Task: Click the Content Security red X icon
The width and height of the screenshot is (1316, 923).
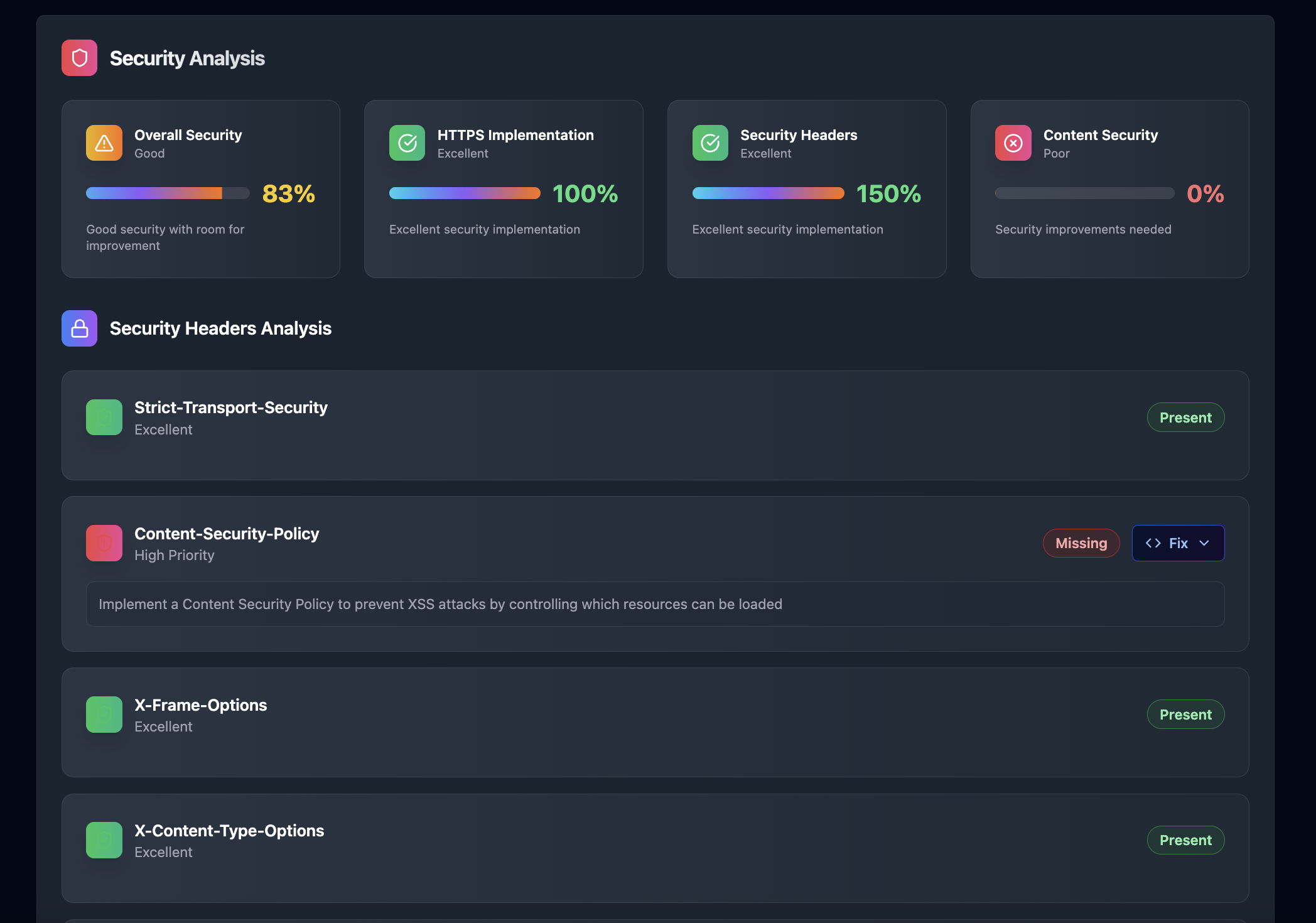Action: pyautogui.click(x=1013, y=143)
